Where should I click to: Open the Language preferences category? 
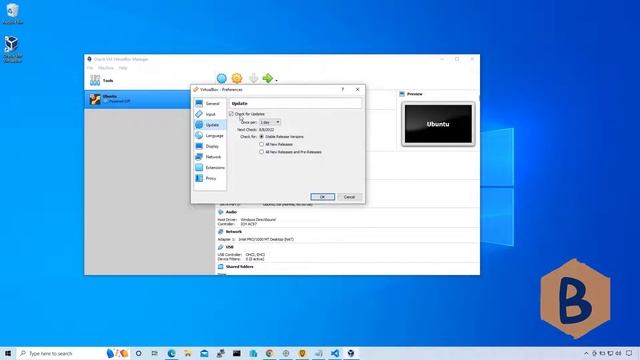210,136
